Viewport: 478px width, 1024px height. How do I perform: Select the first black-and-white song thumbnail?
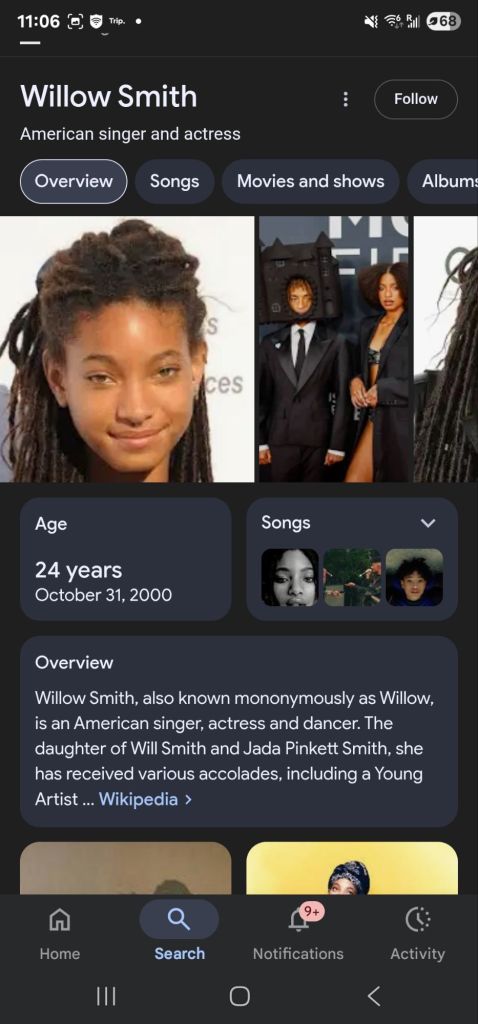click(x=290, y=577)
